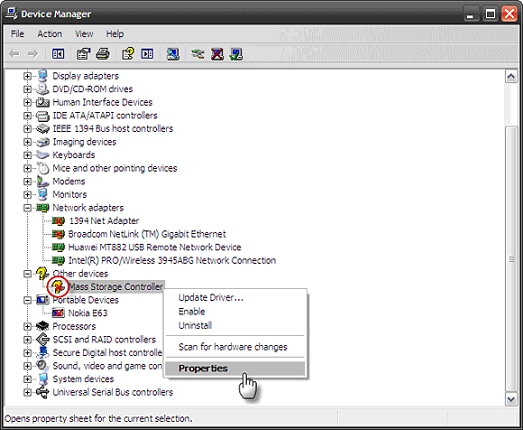Screen dimensions: 523x430
Task: Click the red X Uninstall toolbar icon
Action: 217,54
